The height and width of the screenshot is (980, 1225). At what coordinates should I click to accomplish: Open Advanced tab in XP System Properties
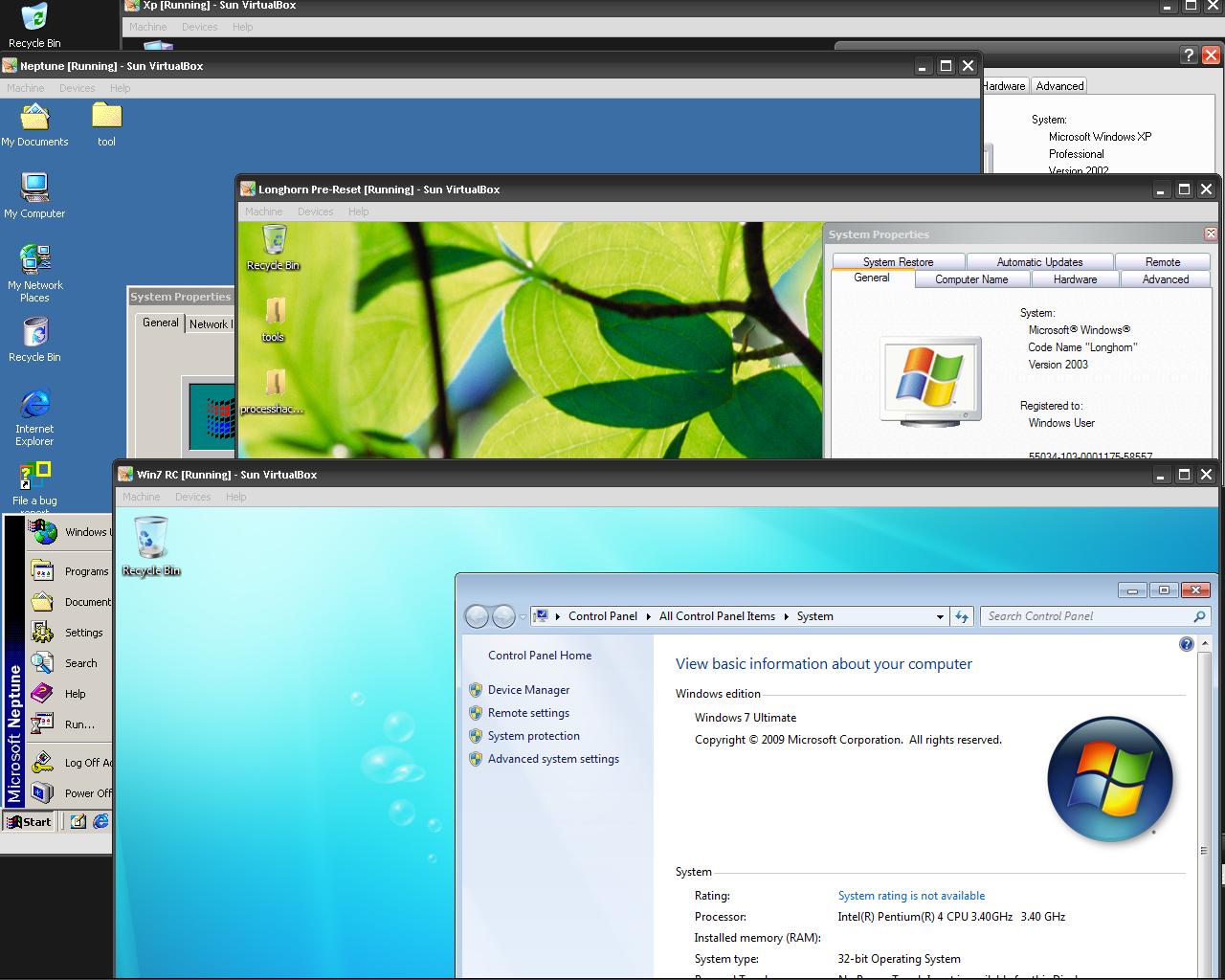(1059, 86)
